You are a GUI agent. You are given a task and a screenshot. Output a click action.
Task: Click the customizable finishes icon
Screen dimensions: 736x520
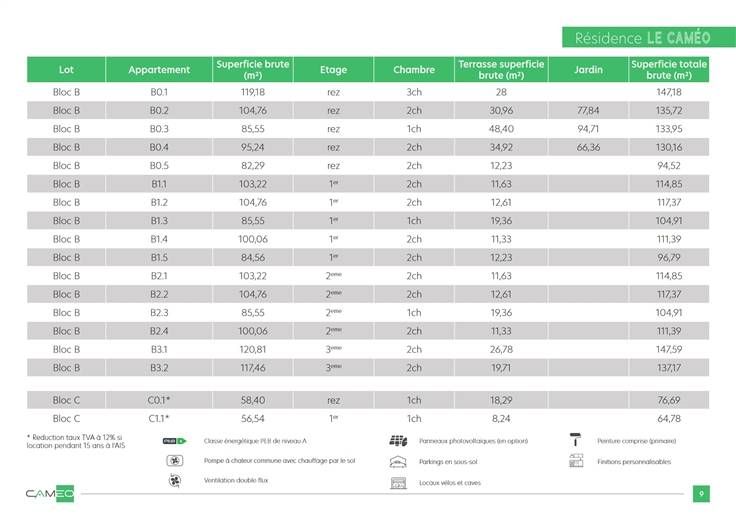[576, 462]
